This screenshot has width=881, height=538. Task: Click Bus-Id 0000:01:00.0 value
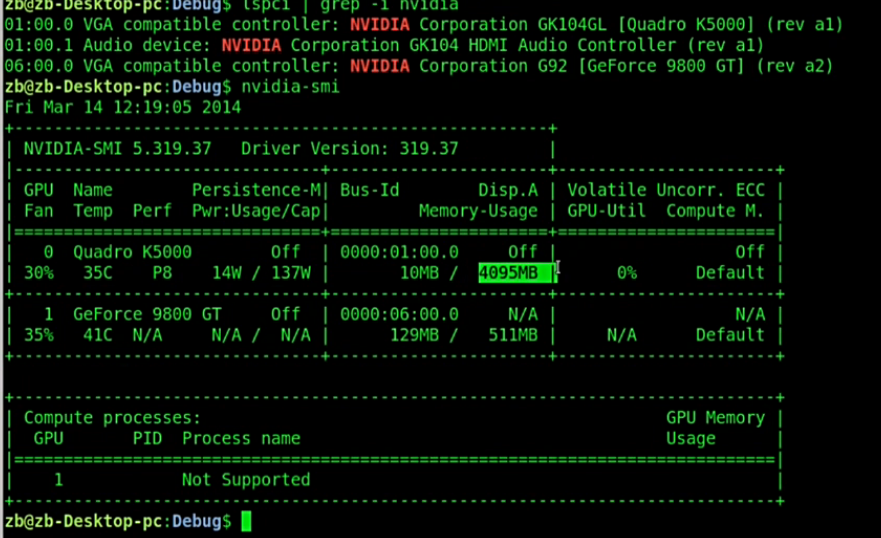(x=399, y=252)
